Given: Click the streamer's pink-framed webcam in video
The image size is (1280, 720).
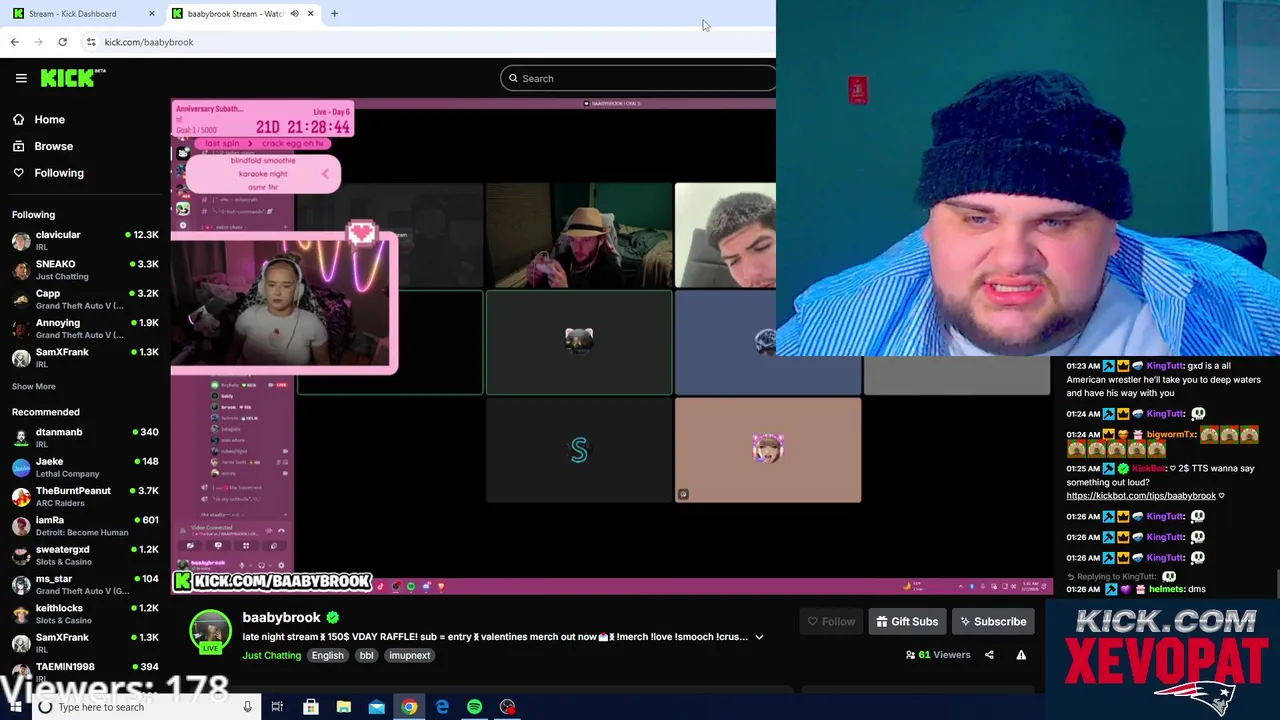Looking at the screenshot, I should click(284, 303).
